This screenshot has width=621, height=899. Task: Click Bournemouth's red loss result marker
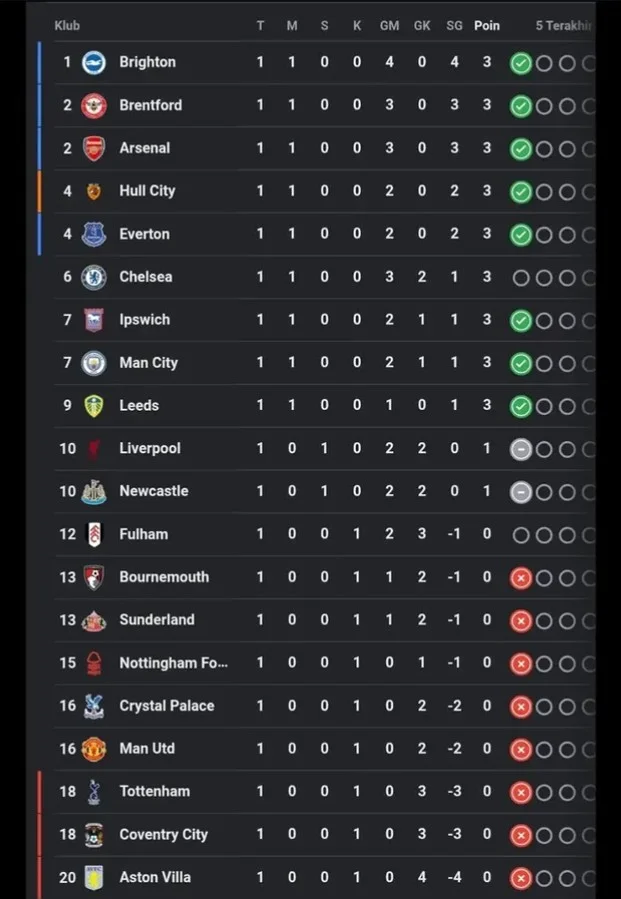521,578
